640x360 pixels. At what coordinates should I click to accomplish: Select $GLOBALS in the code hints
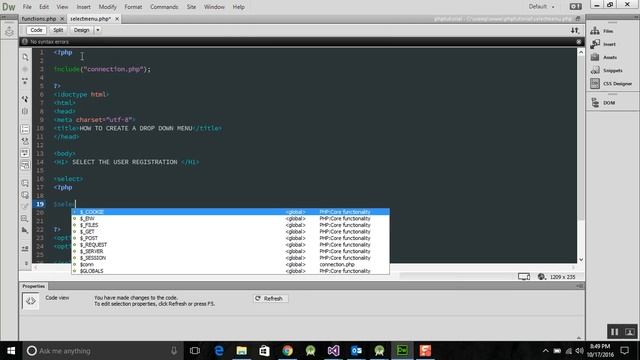[231, 271]
